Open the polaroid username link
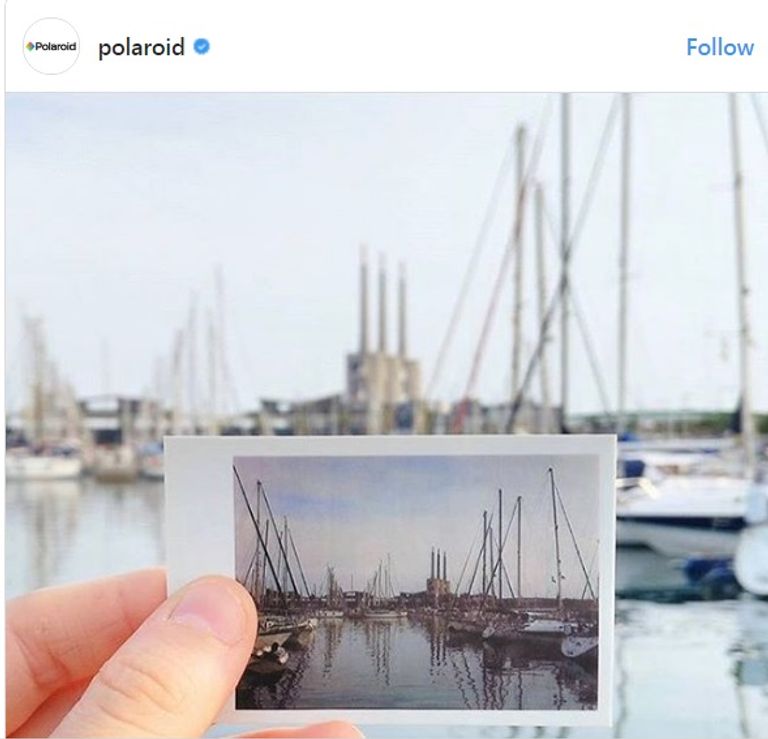The image size is (768, 739). click(142, 48)
